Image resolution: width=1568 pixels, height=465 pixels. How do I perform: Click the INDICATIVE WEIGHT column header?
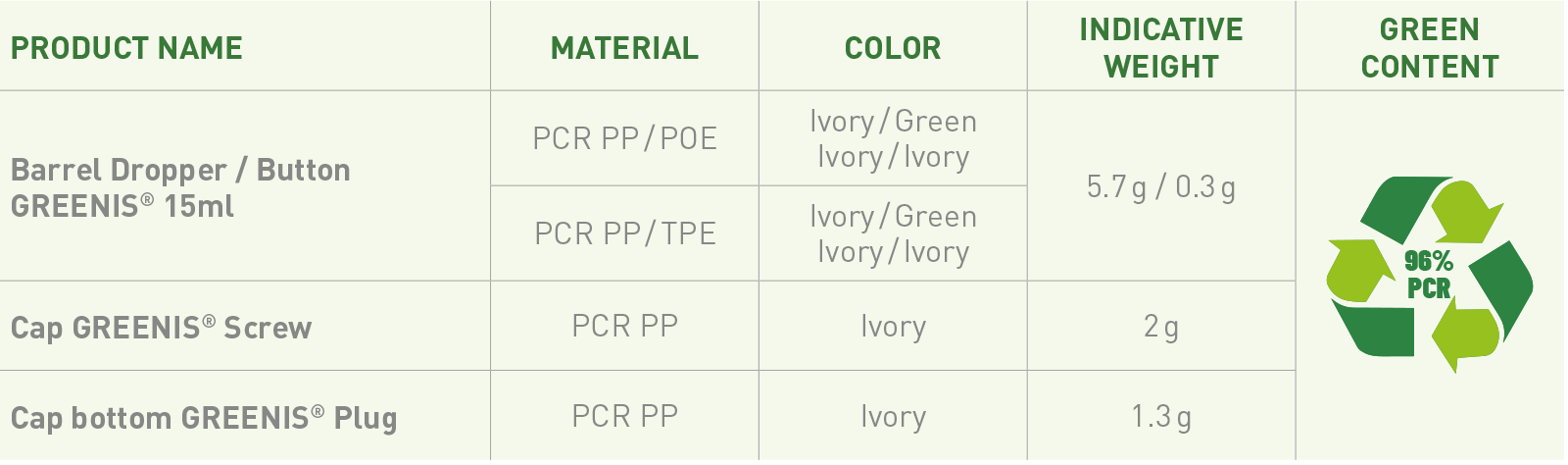click(1161, 48)
